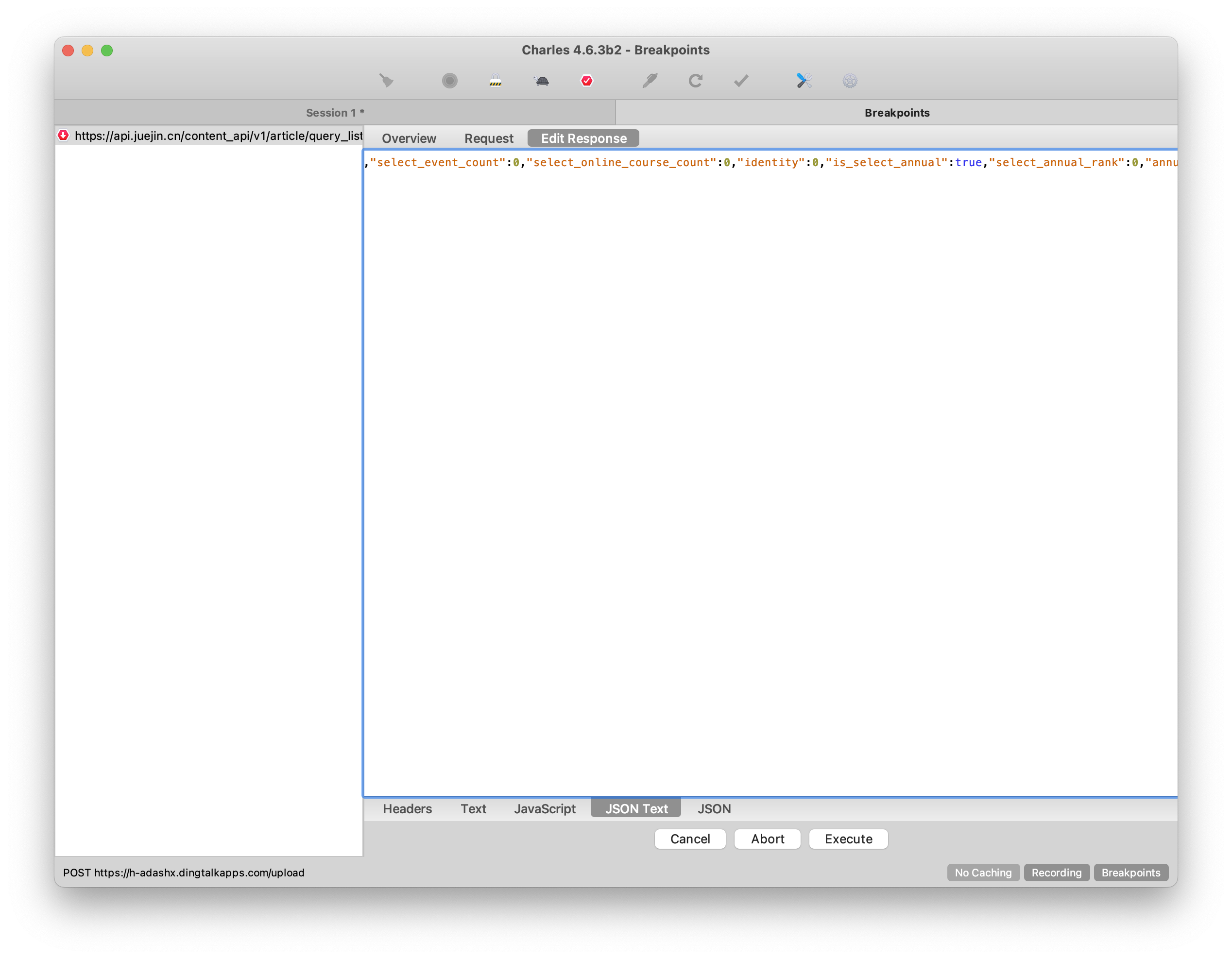This screenshot has width=1232, height=959.
Task: Click the repeat request refresh icon
Action: coord(696,81)
